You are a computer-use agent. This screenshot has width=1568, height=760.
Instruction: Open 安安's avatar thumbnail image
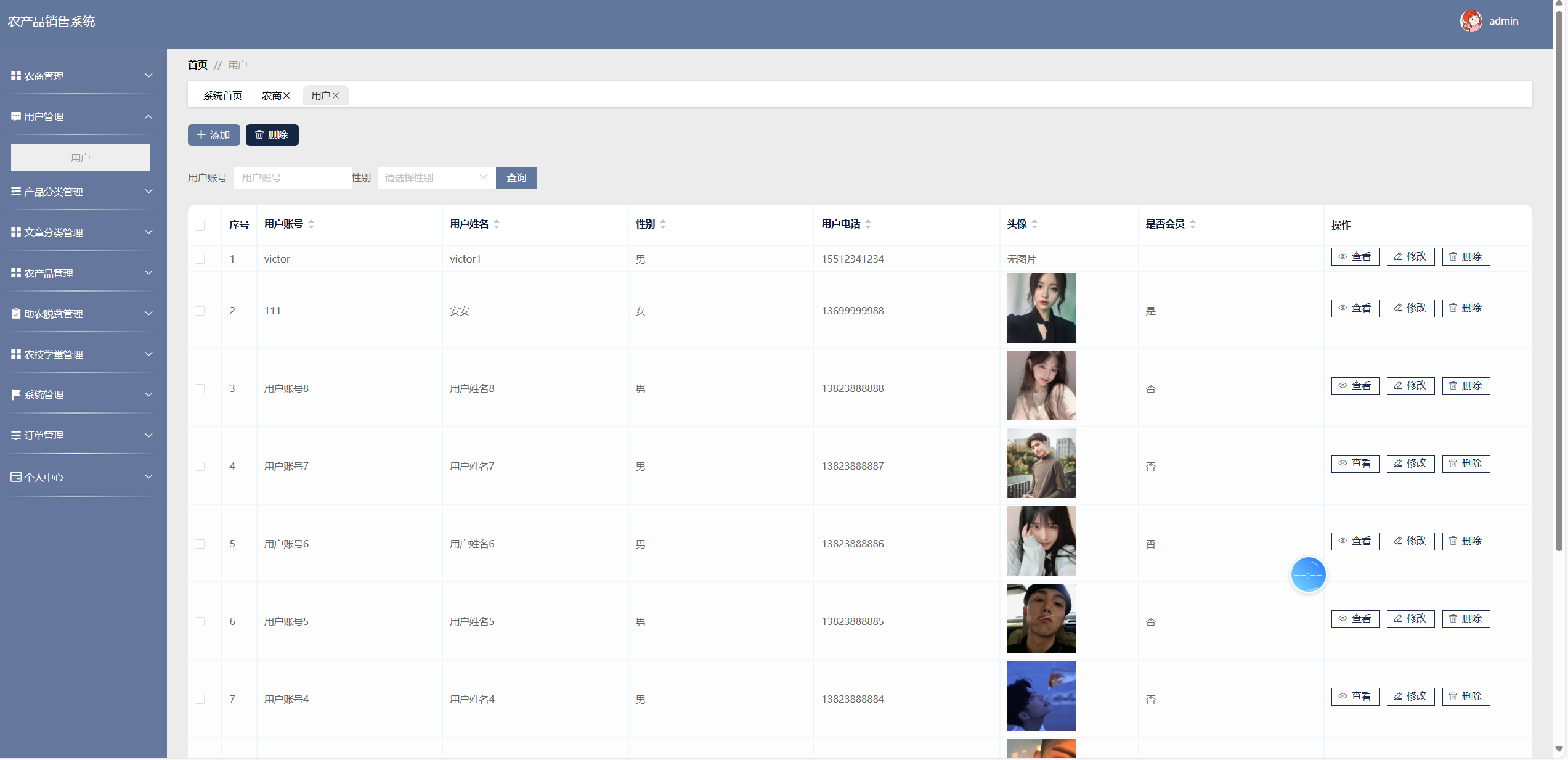point(1041,308)
